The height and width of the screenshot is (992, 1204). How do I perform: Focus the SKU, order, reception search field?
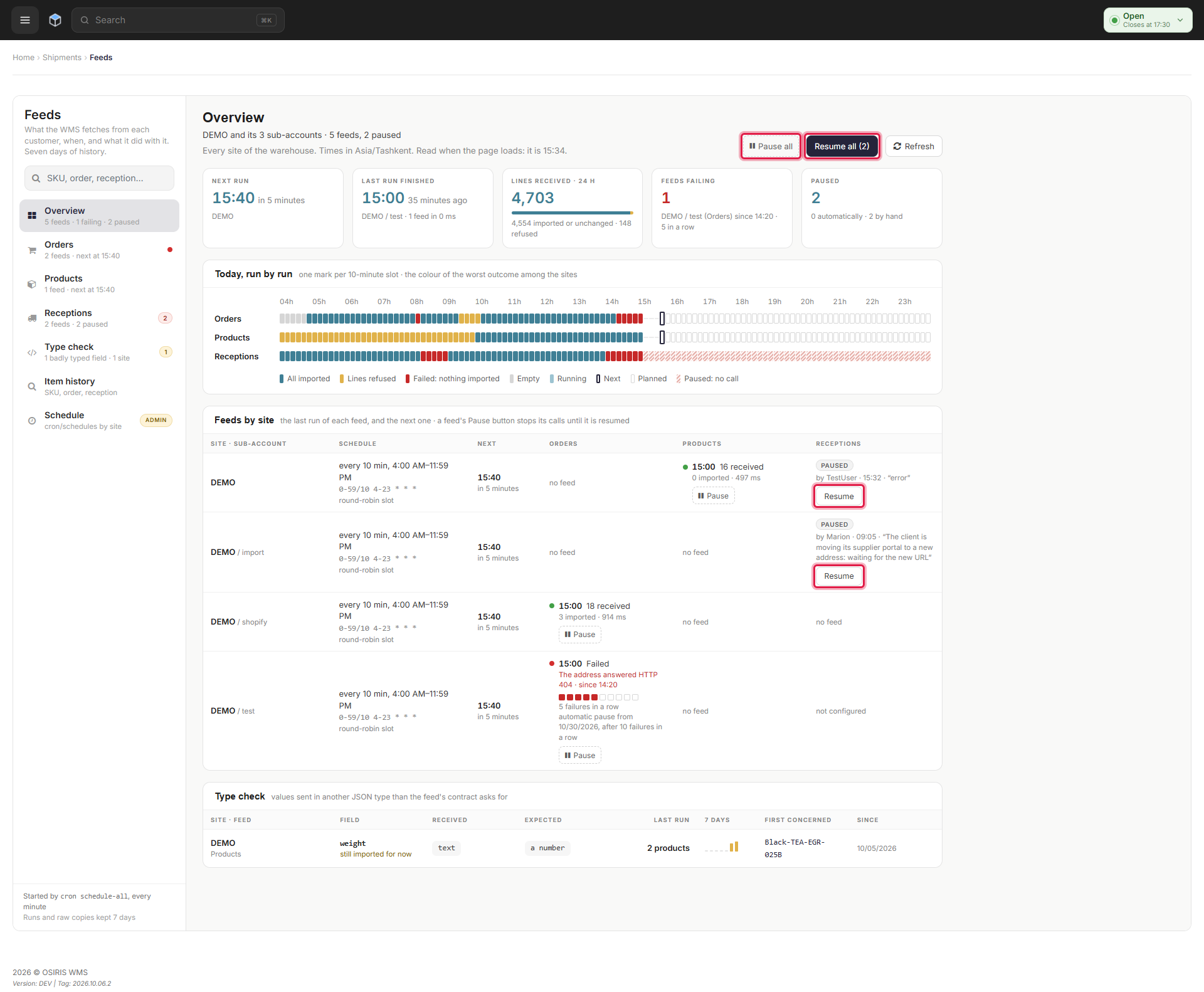[99, 178]
